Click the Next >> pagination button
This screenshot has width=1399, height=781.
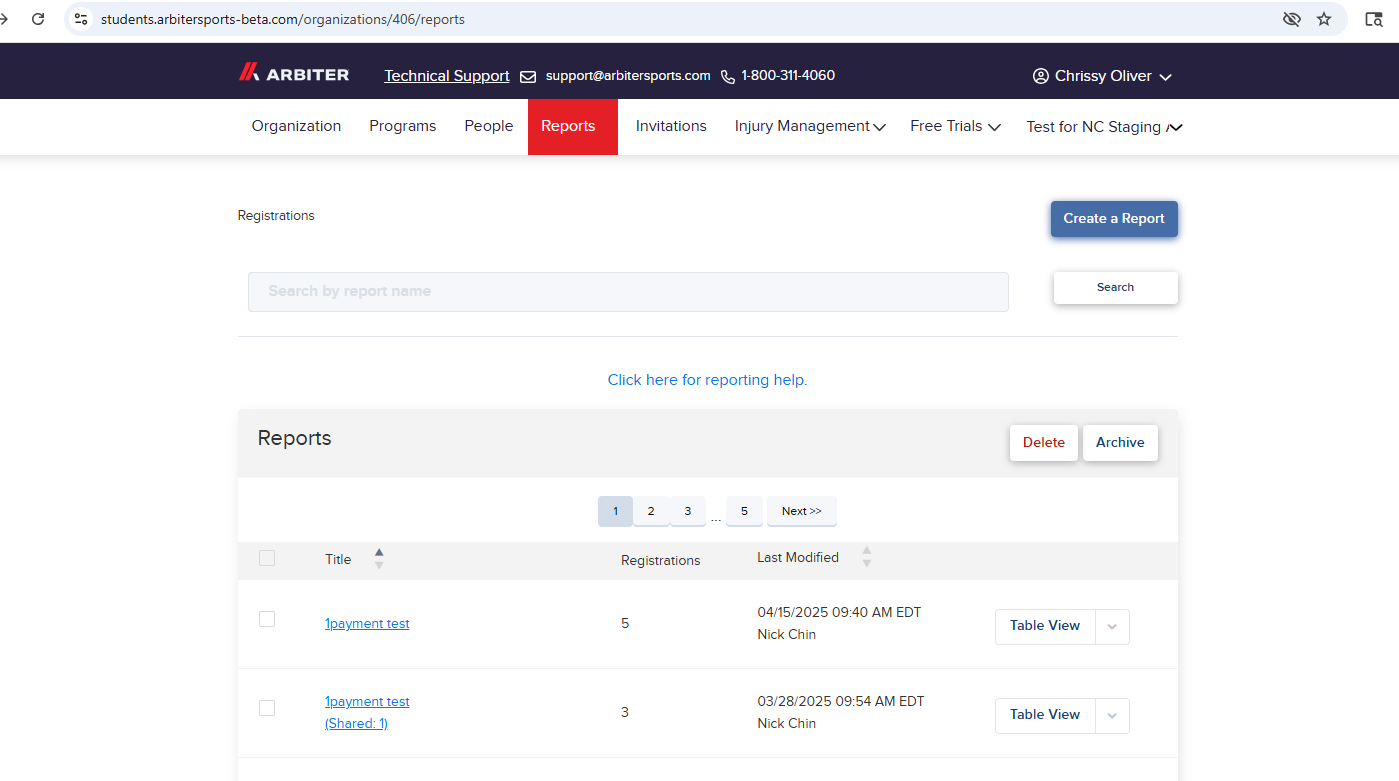[x=802, y=511]
